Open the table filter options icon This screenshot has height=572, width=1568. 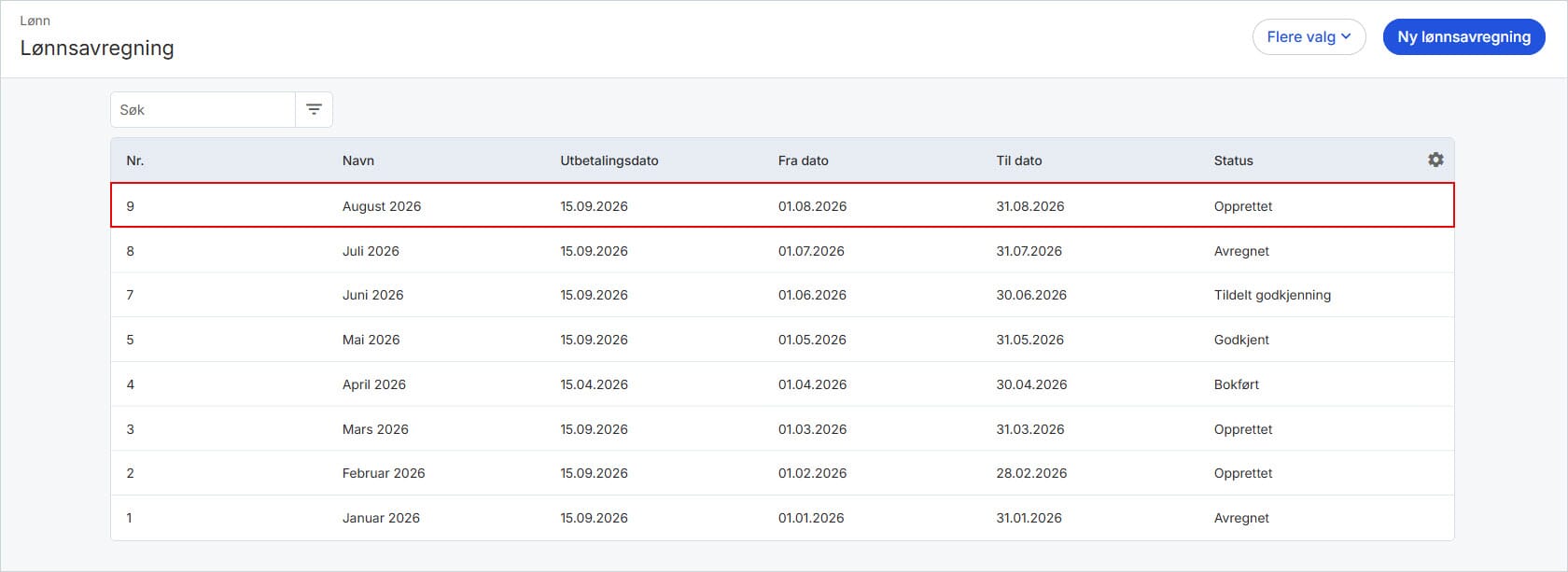point(315,110)
